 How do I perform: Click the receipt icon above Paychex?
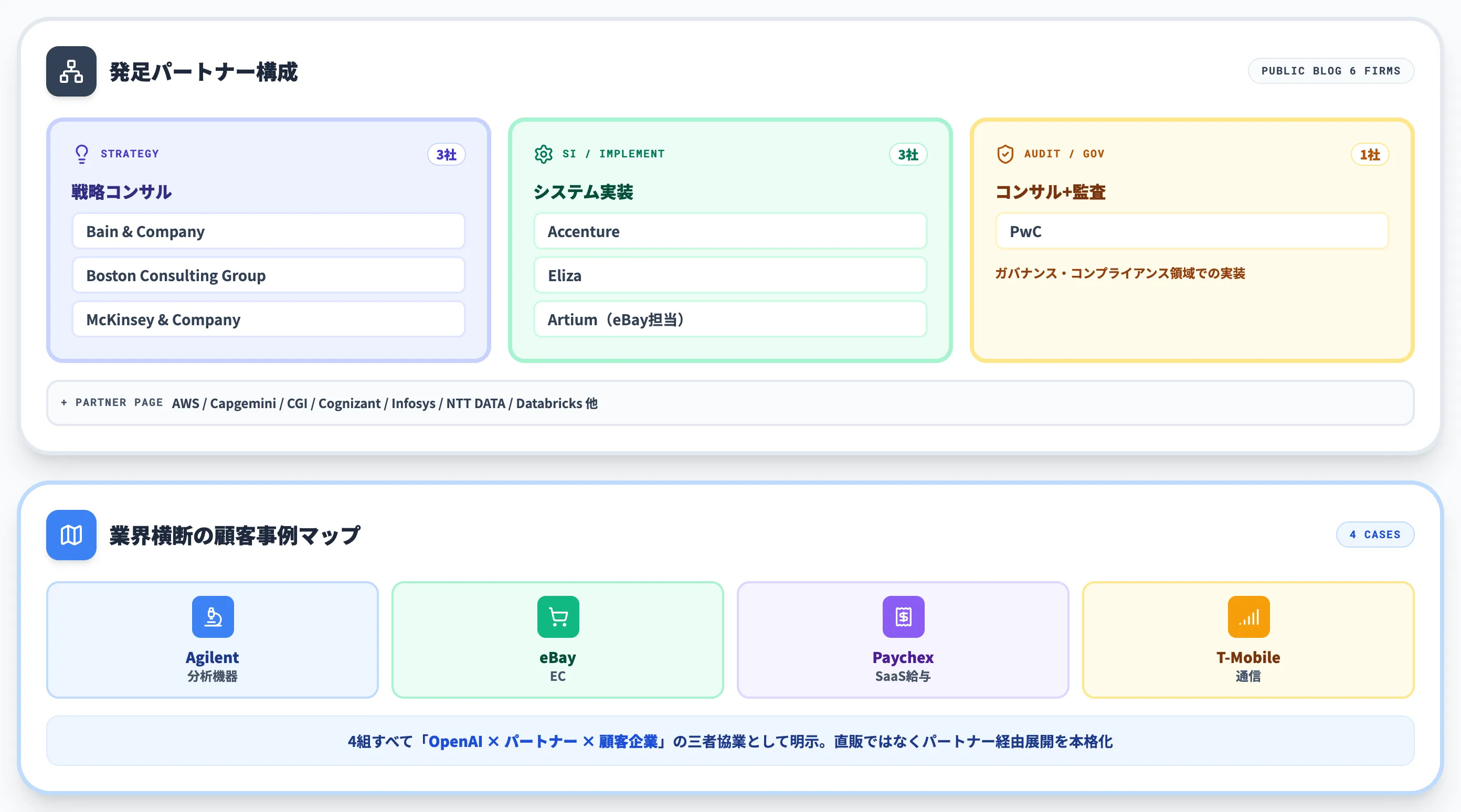click(904, 617)
